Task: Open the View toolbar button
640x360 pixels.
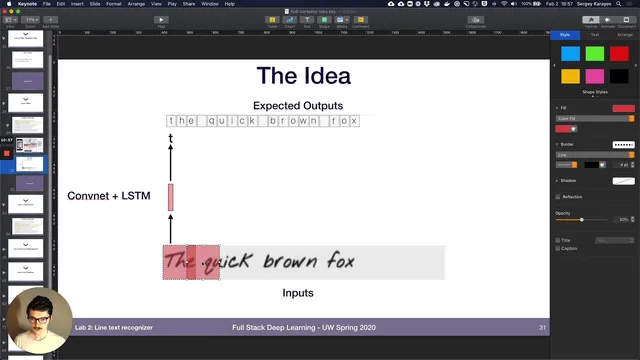Action: pos(11,20)
